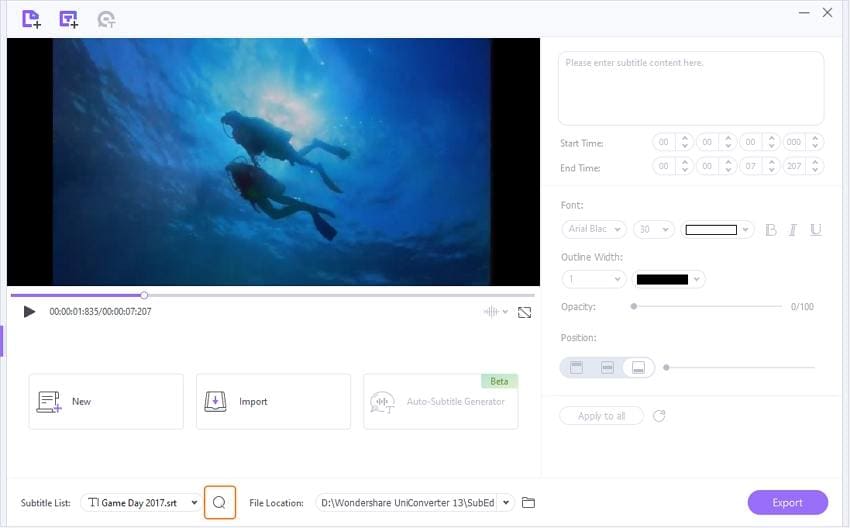The height and width of the screenshot is (528, 850).
Task: Expand the File Location dropdown
Action: [505, 503]
